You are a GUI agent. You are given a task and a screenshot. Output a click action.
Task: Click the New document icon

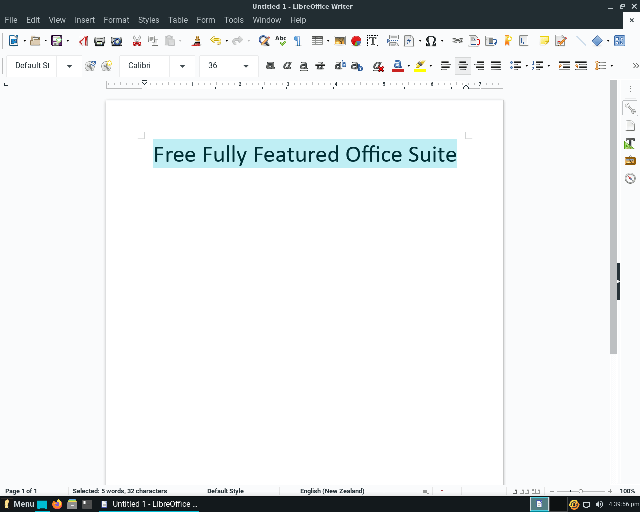13,41
